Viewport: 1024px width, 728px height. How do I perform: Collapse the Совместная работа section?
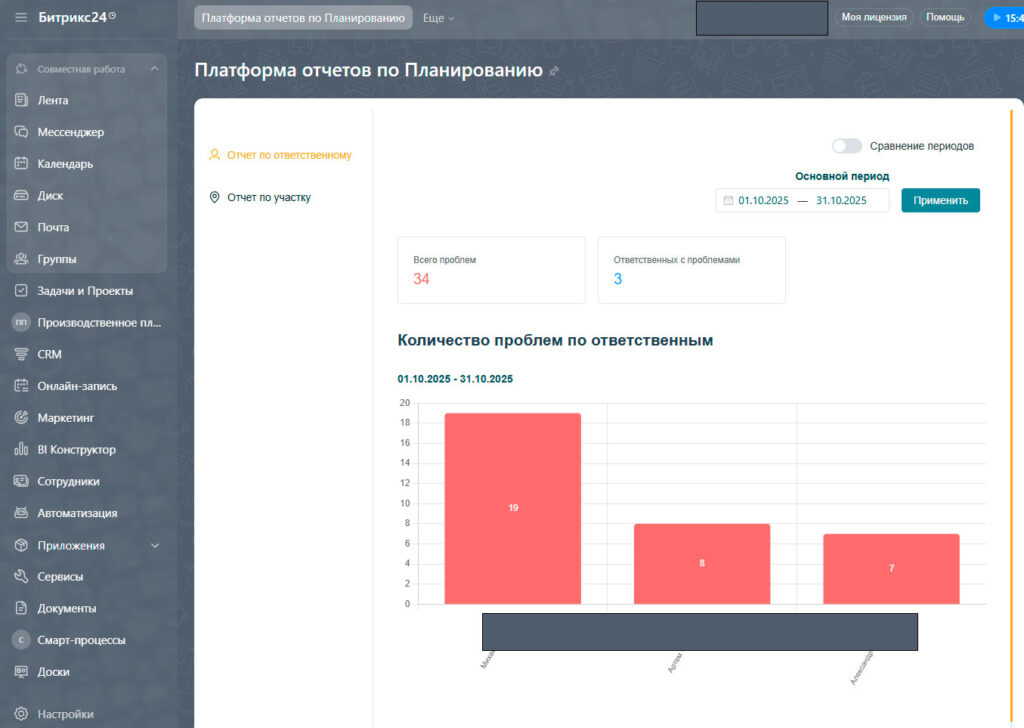click(154, 69)
